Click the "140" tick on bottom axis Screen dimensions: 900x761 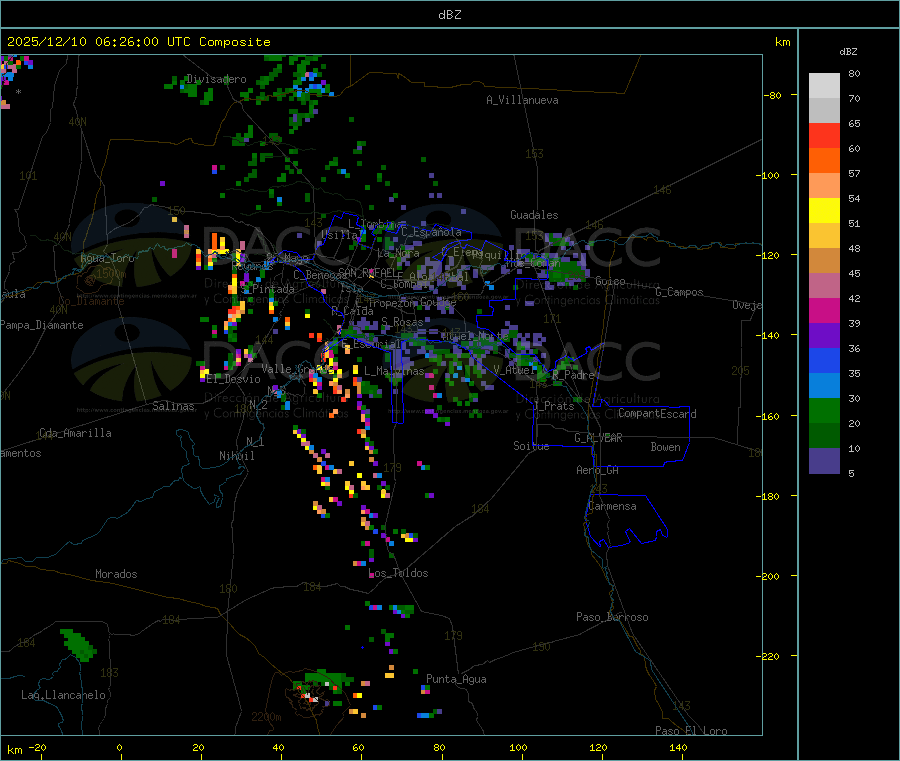(x=678, y=748)
